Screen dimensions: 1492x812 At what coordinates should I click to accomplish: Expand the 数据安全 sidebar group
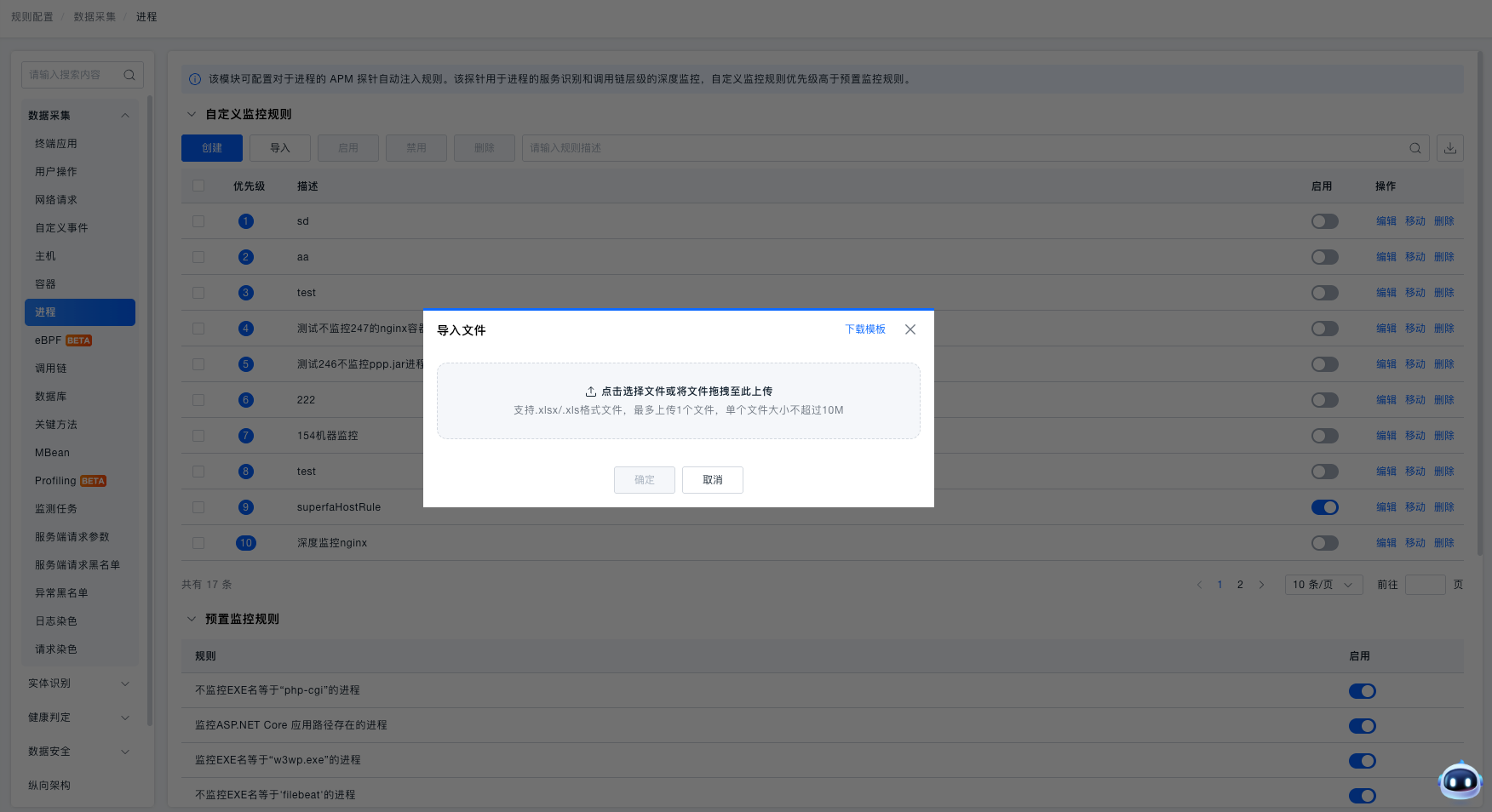point(125,752)
